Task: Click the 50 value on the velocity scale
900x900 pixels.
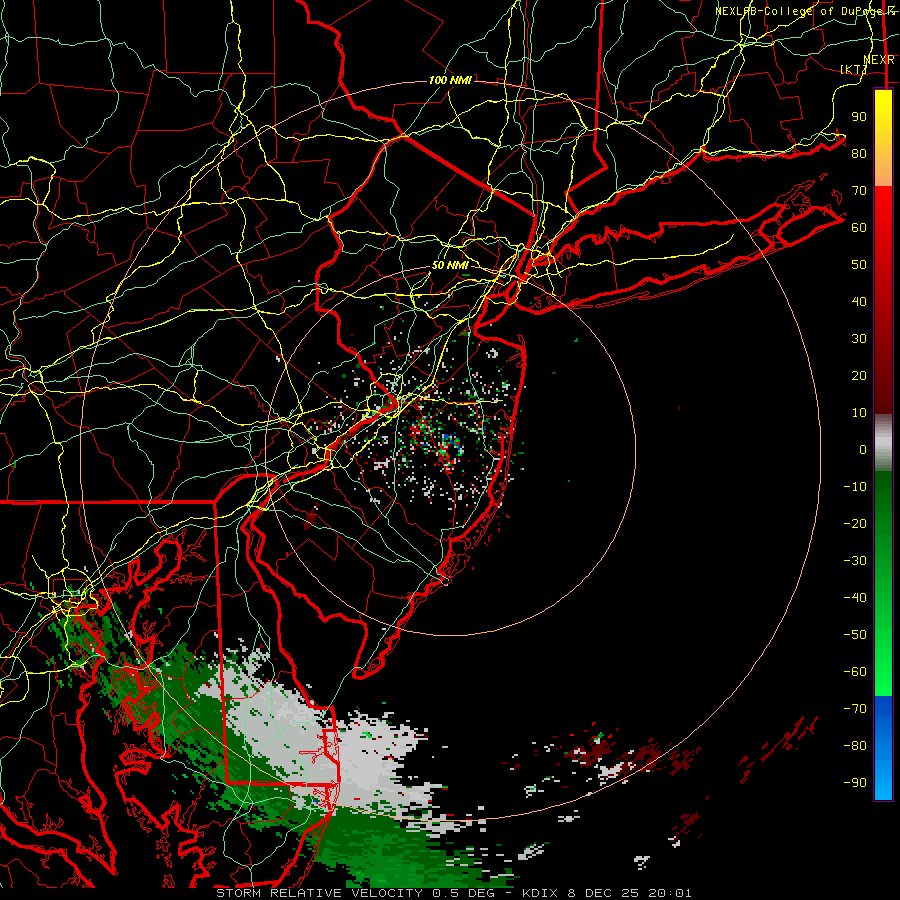Action: tap(859, 265)
